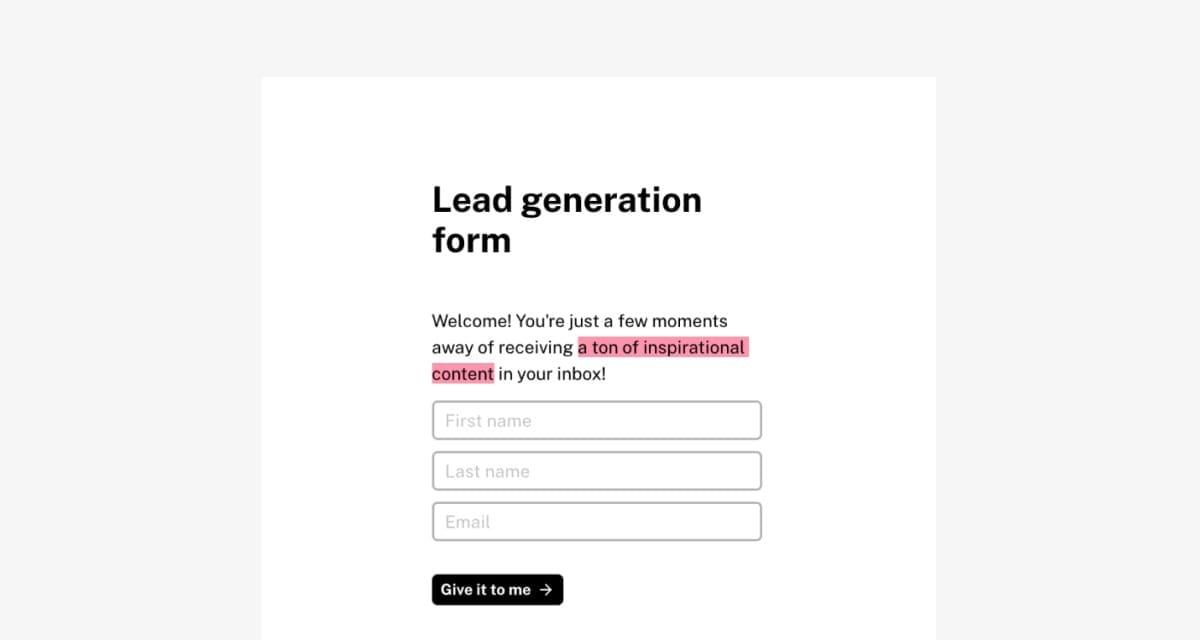Click the highlighted word content
Image resolution: width=1200 pixels, height=640 pixels.
[x=463, y=374]
